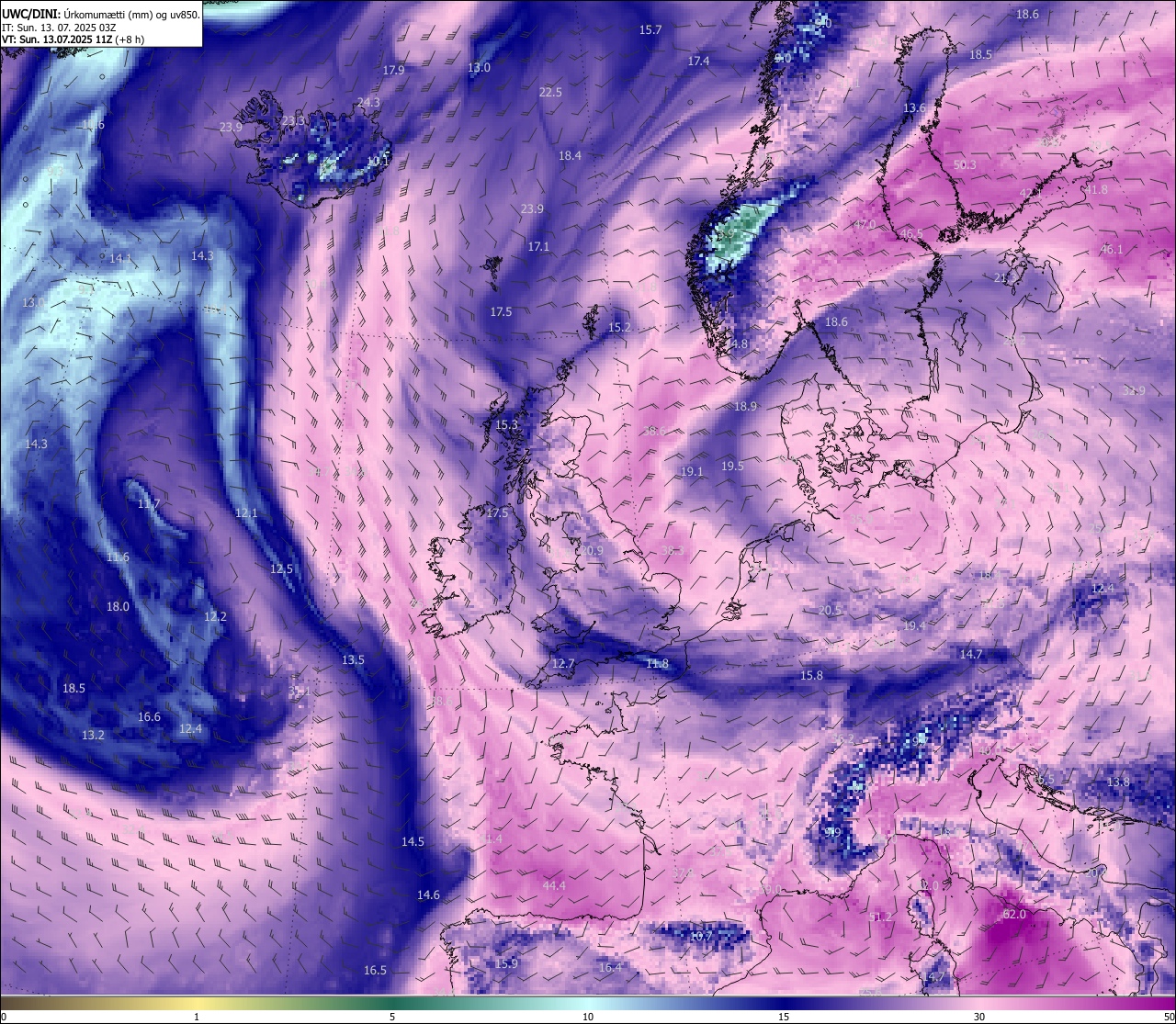Click the 20.9 value over England

(593, 551)
